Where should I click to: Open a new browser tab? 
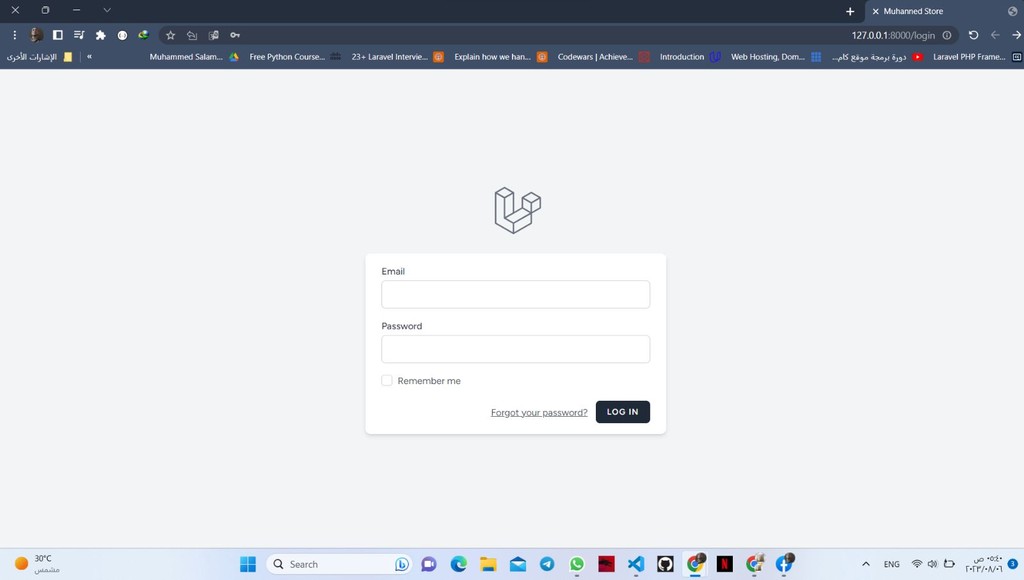850,11
